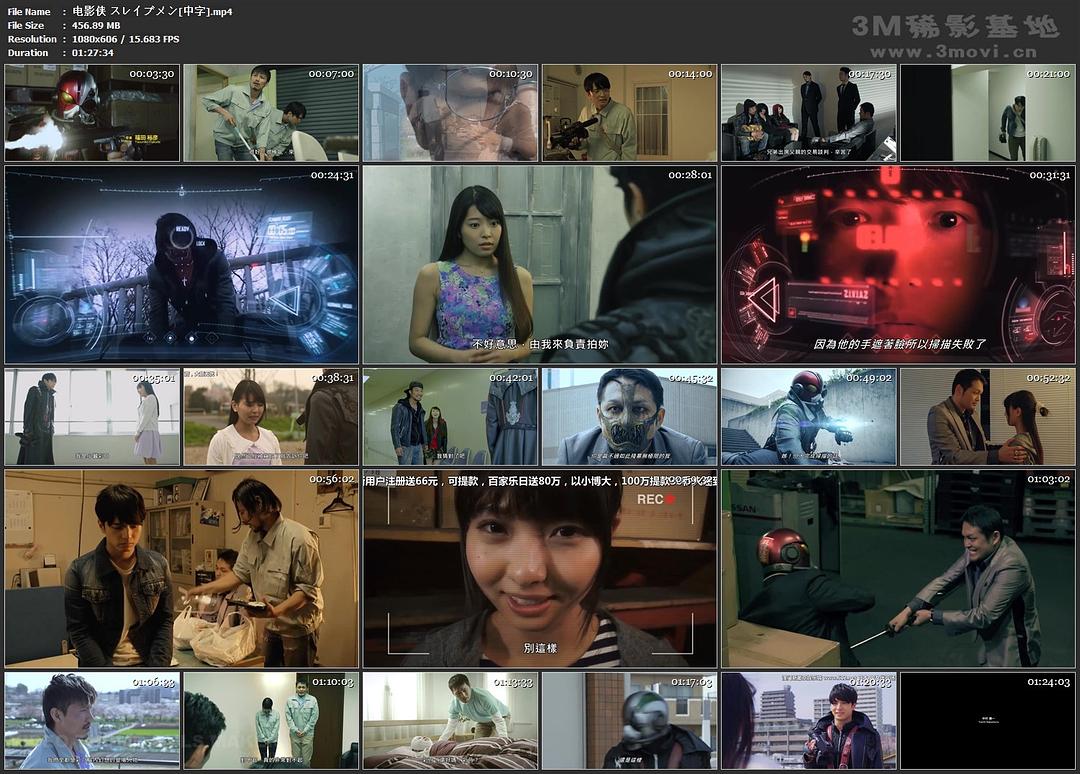
Task: Open the www.3movi.cn website link
Action: [954, 52]
